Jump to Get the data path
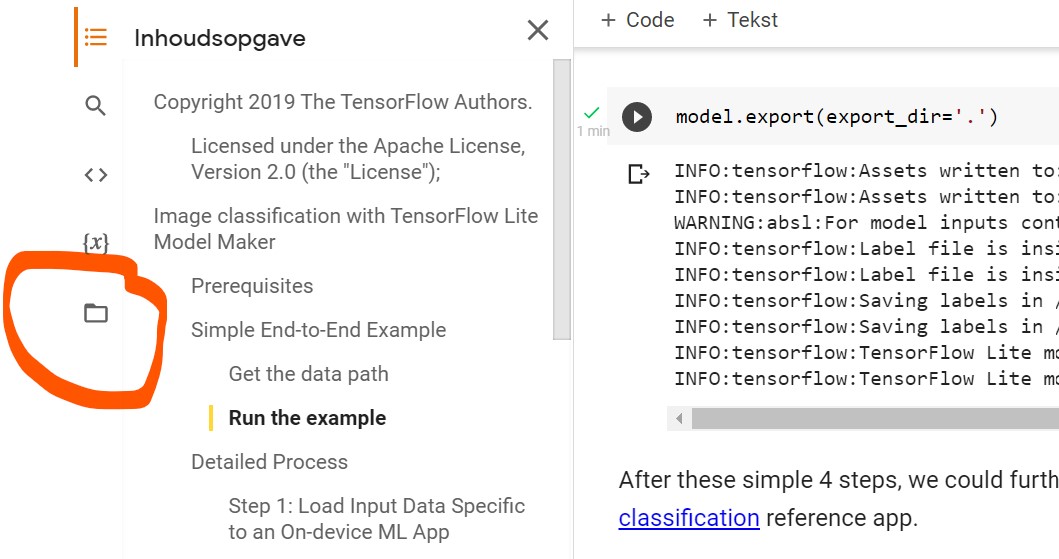The image size is (1059, 559). point(308,374)
